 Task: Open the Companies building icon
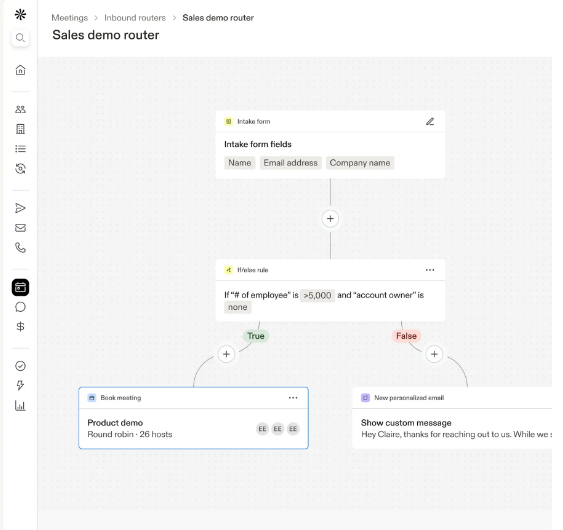coord(20,129)
